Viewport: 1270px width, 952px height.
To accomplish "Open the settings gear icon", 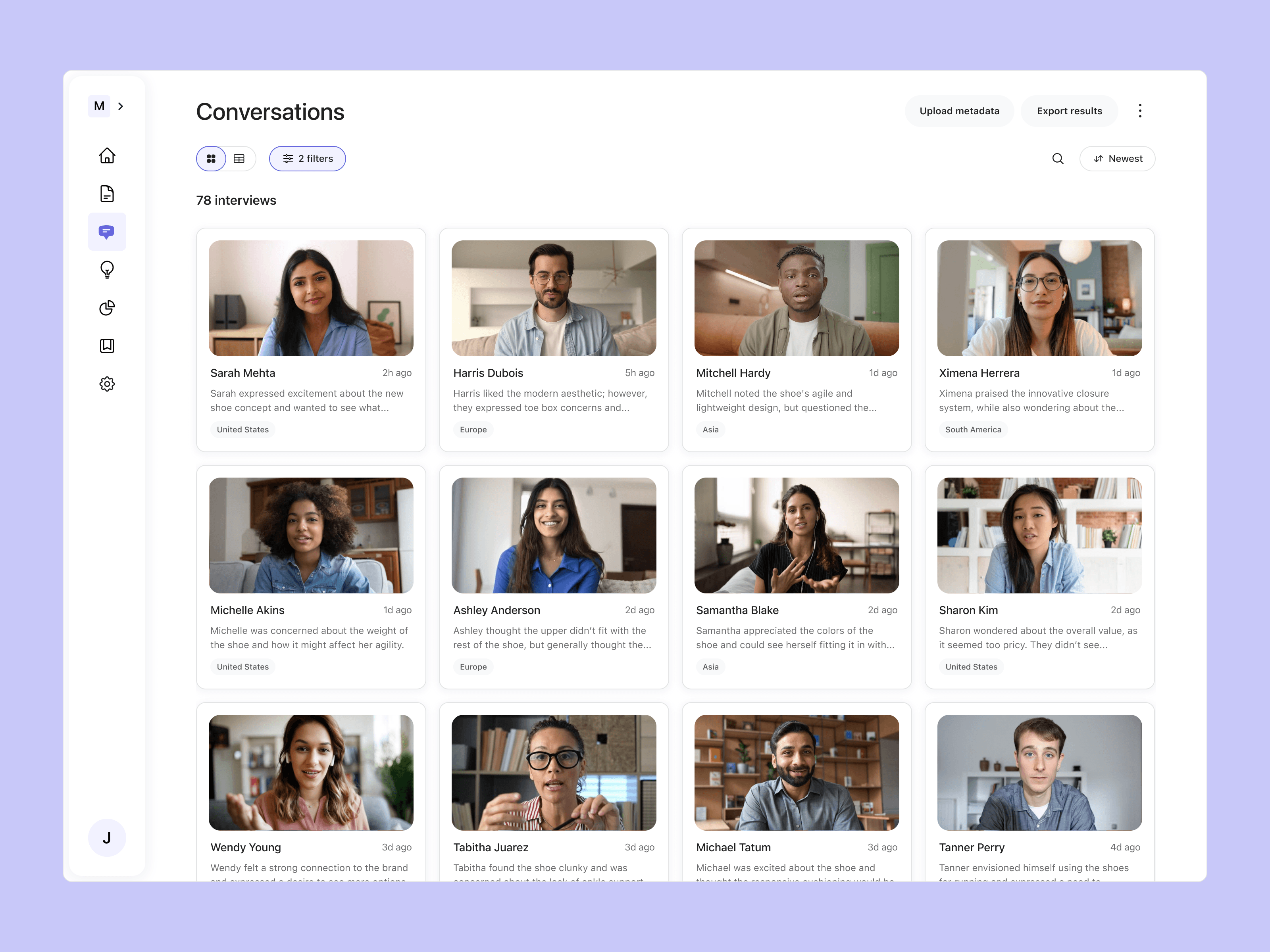I will pos(107,384).
